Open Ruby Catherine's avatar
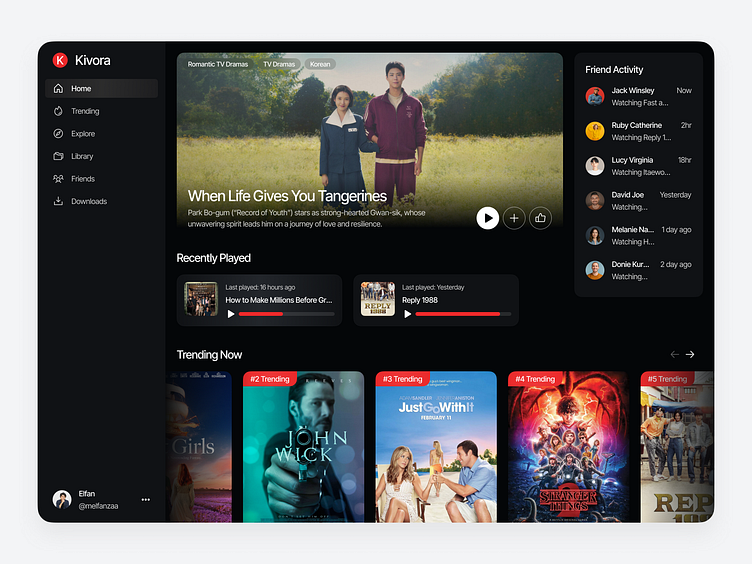 [x=595, y=131]
